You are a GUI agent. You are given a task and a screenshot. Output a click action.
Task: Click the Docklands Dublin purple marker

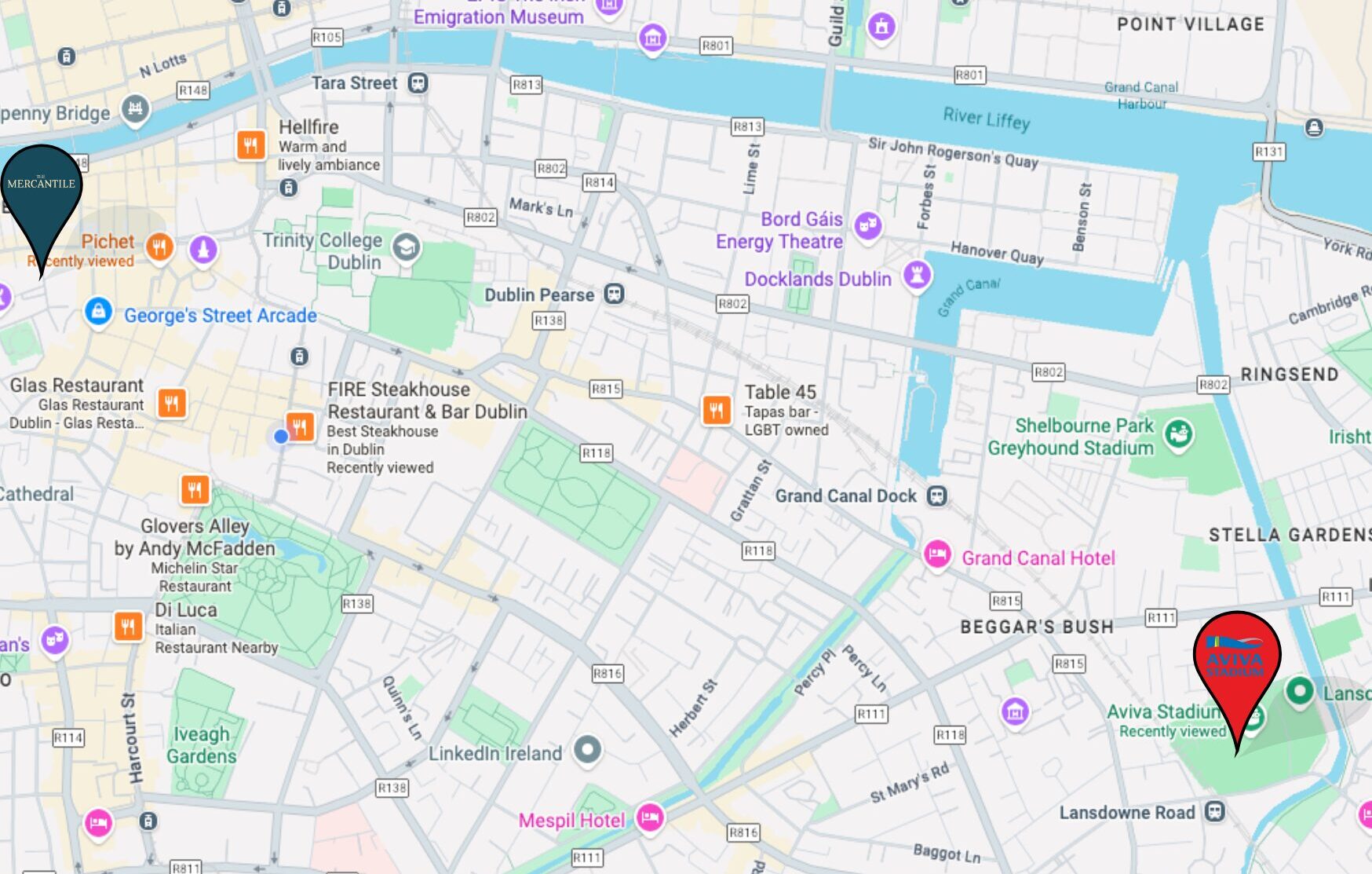tap(917, 275)
